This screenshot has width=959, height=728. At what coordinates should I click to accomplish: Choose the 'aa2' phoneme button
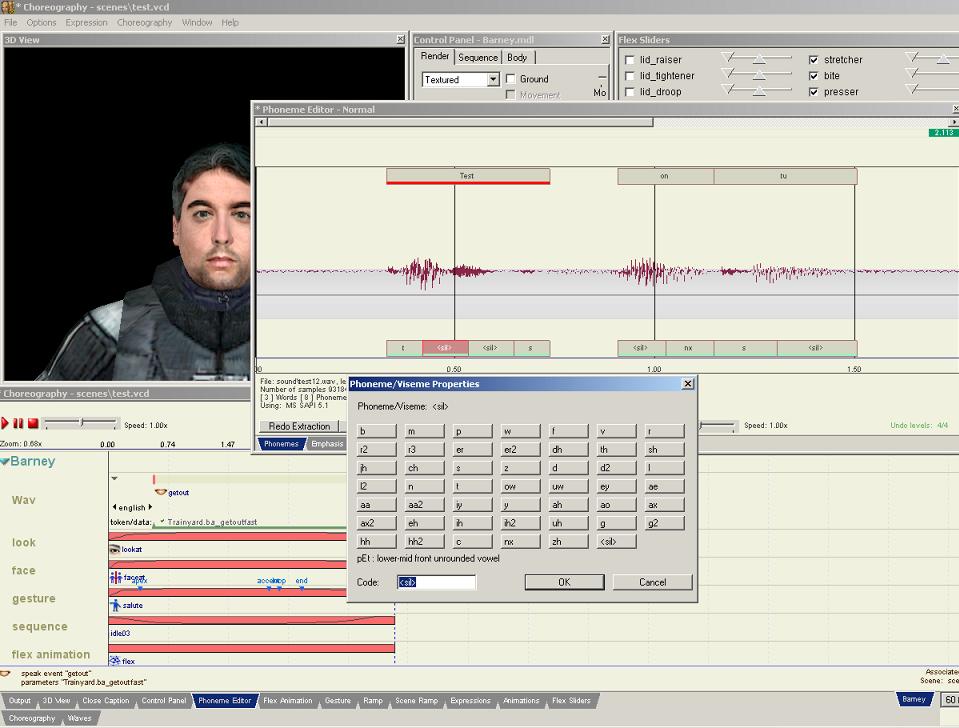point(424,505)
